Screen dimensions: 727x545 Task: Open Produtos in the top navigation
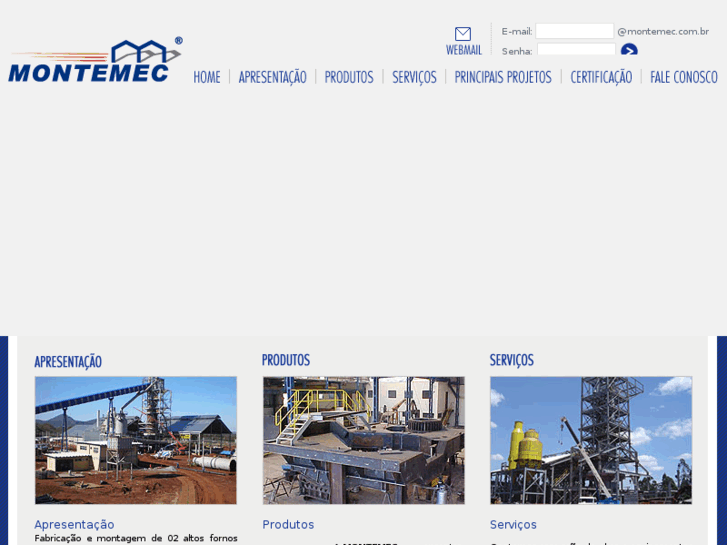tap(349, 77)
